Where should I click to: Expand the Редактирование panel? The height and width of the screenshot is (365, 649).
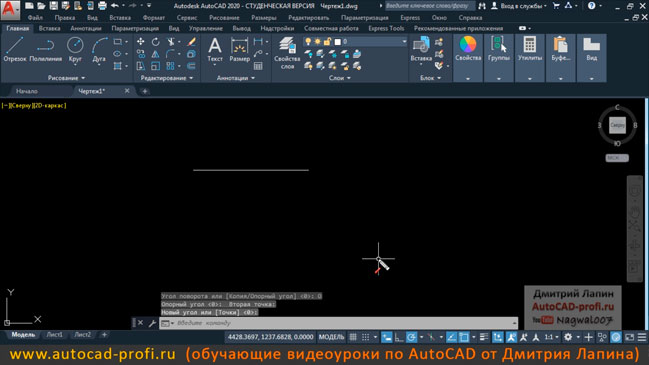click(167, 78)
